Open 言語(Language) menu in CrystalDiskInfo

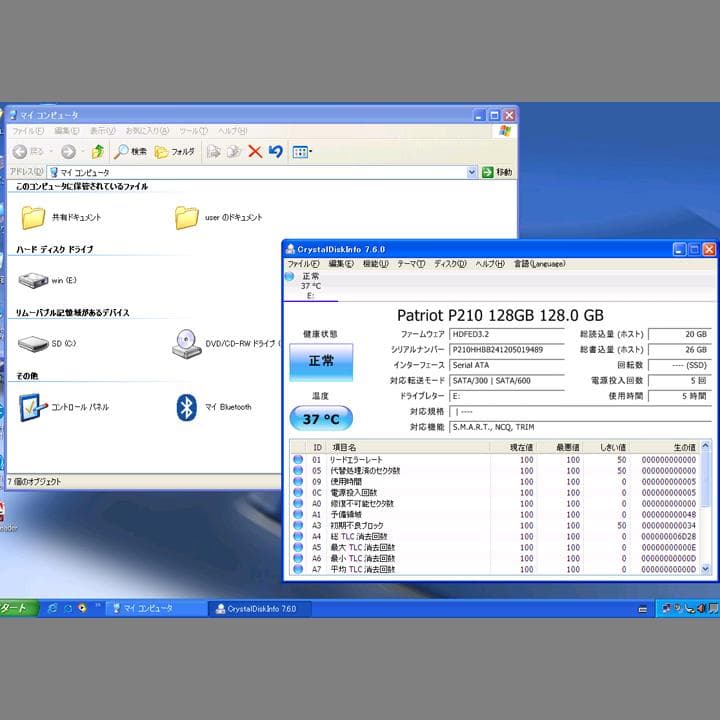539,264
